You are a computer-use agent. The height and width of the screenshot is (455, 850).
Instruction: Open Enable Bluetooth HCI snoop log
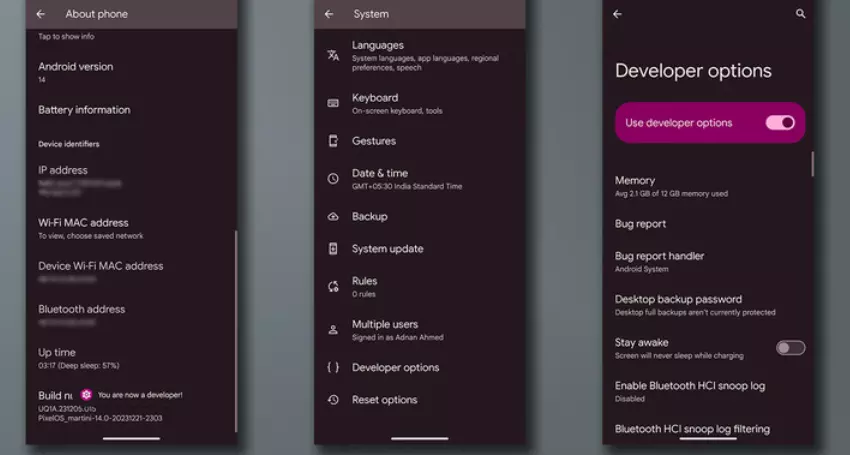[707, 391]
